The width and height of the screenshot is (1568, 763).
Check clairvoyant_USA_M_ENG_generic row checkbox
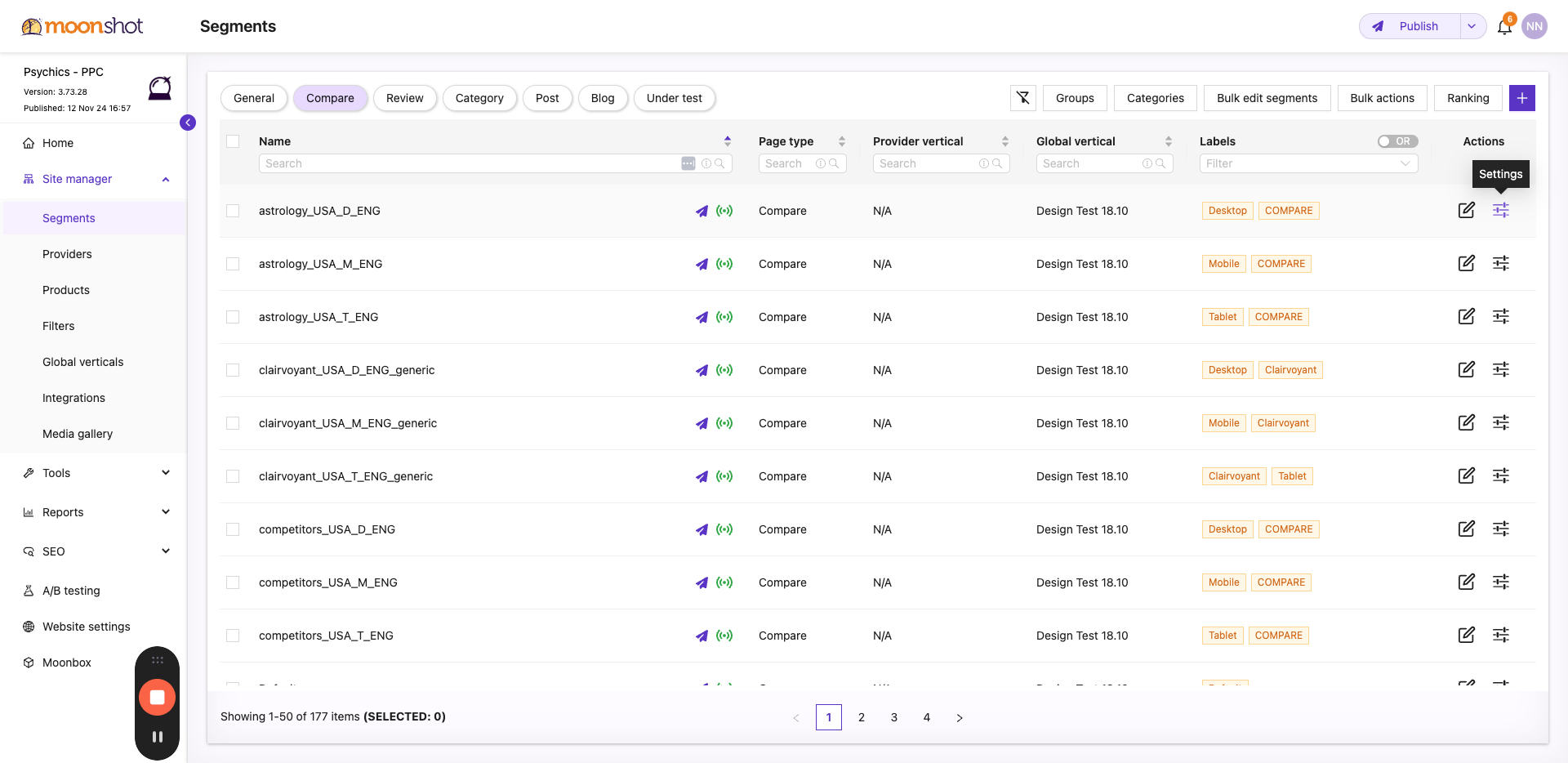click(233, 423)
